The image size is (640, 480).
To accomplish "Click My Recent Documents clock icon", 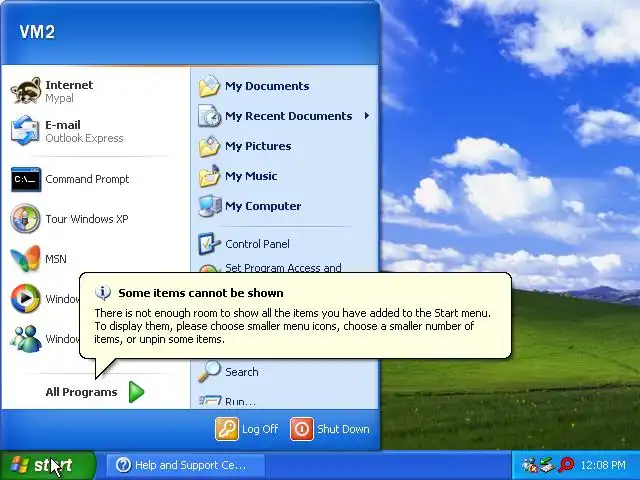I will pos(209,116).
